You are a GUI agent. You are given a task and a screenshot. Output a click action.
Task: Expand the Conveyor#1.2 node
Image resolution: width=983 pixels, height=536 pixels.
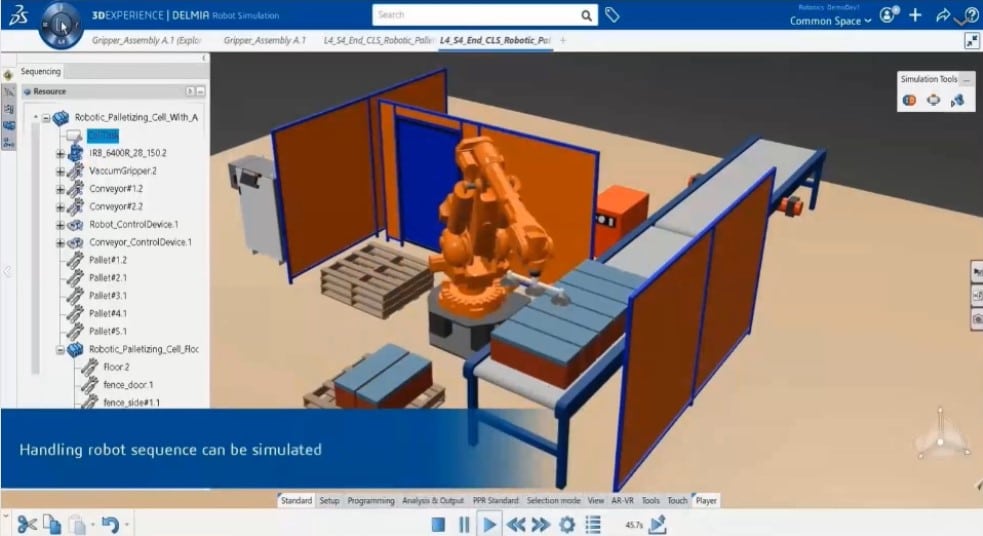pos(60,189)
